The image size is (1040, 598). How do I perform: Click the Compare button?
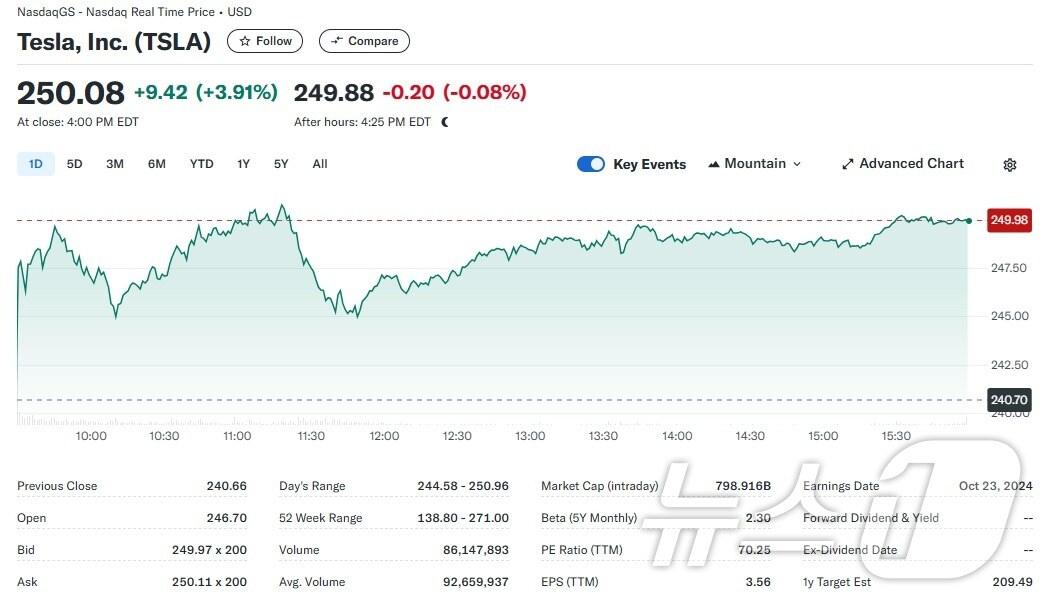(364, 41)
